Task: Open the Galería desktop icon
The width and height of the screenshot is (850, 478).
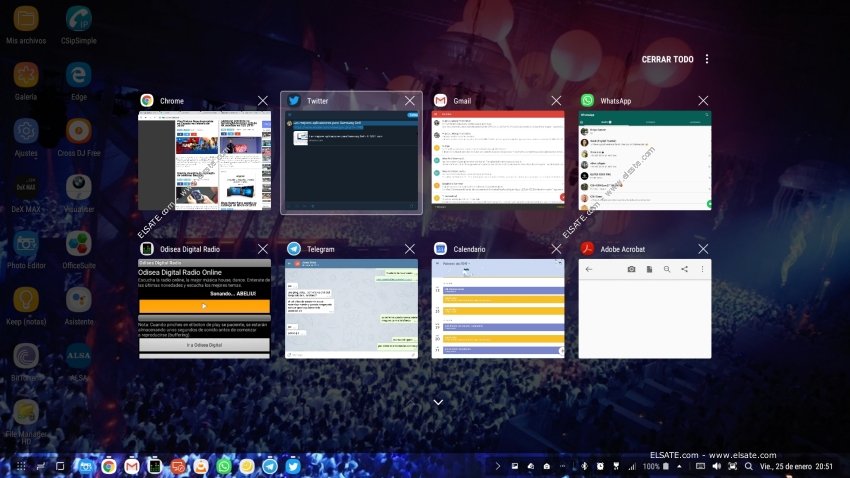Action: tap(26, 81)
